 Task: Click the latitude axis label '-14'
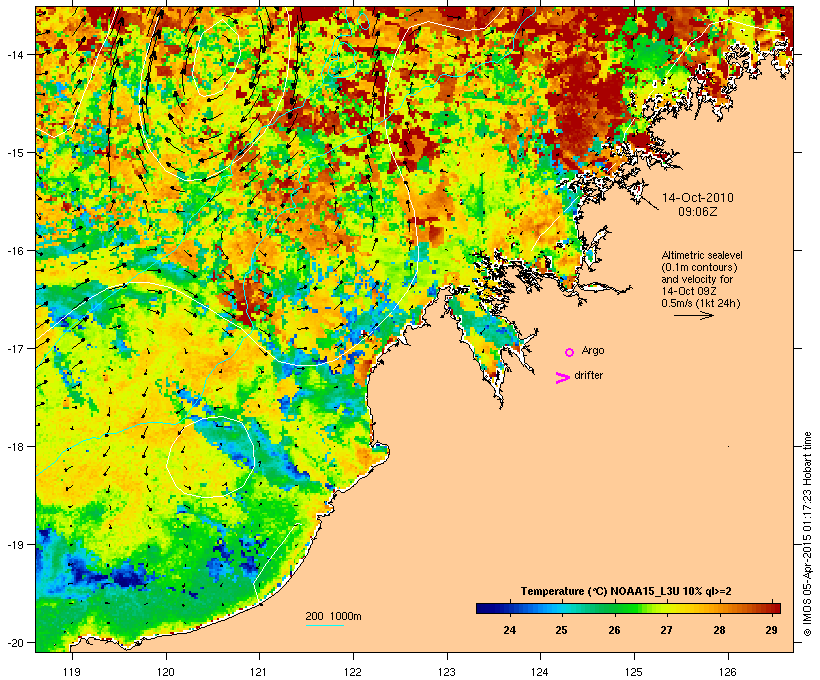tap(15, 54)
